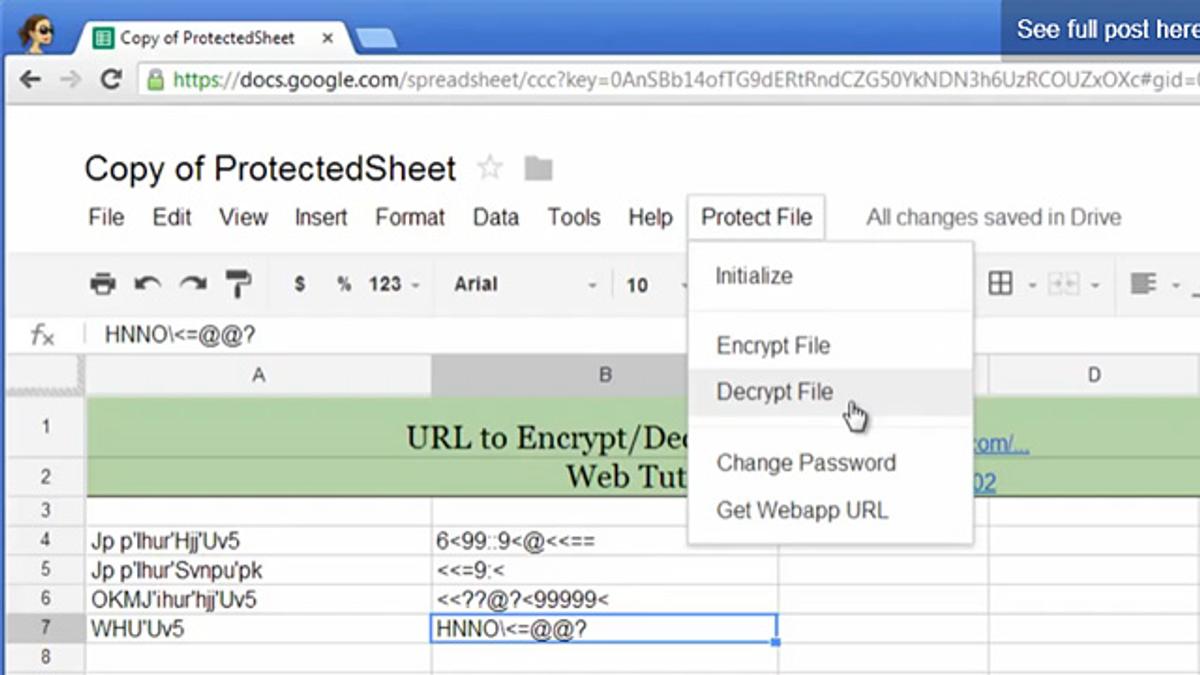
Task: Switch to Copy of ProtectedSheet browser tab
Action: 207,38
